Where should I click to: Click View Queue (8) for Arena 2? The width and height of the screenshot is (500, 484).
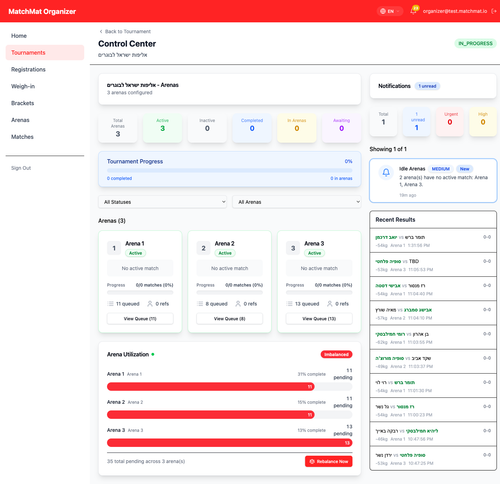click(230, 319)
